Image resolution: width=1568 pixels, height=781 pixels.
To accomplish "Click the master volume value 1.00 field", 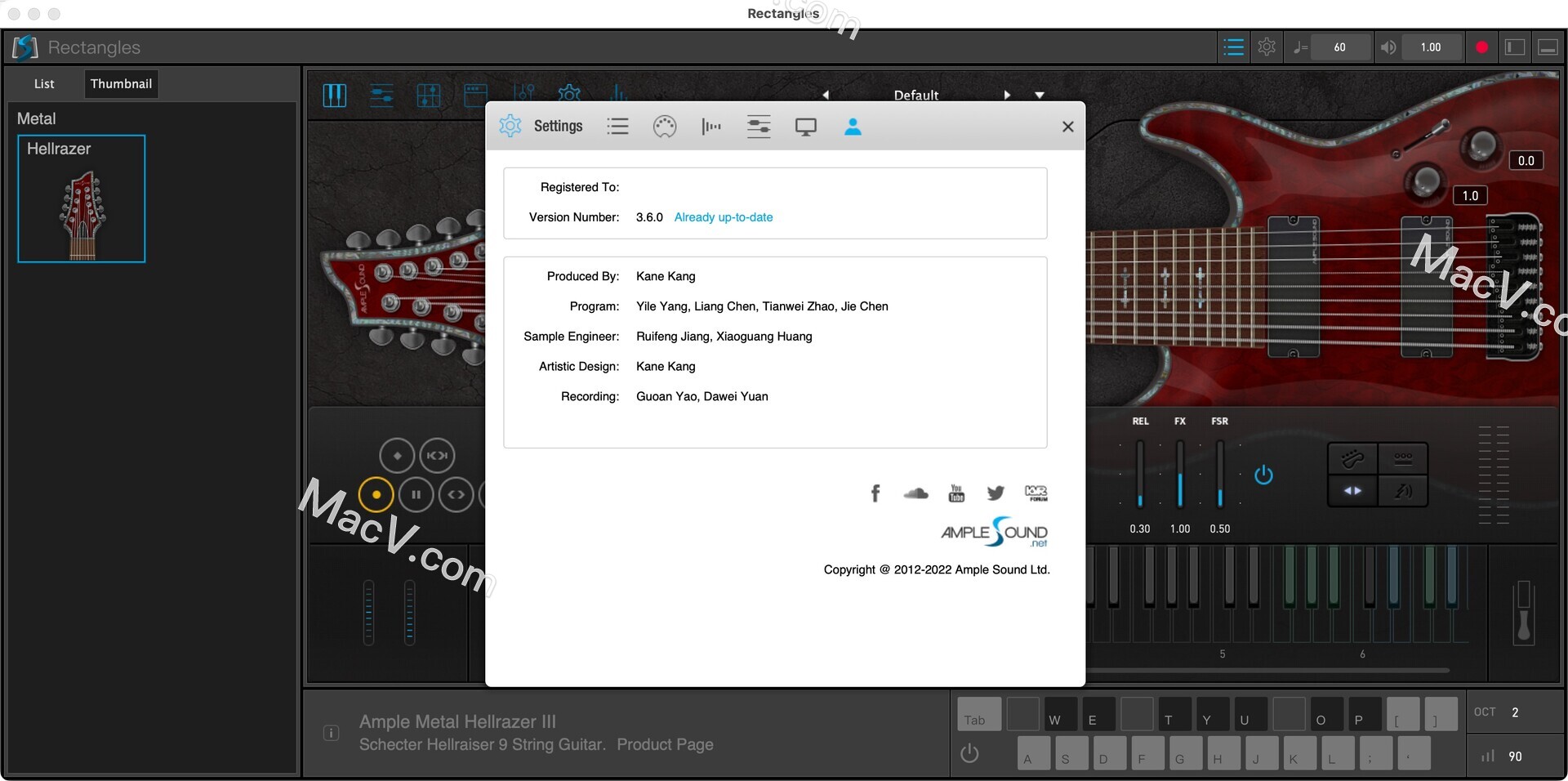I will [1431, 47].
